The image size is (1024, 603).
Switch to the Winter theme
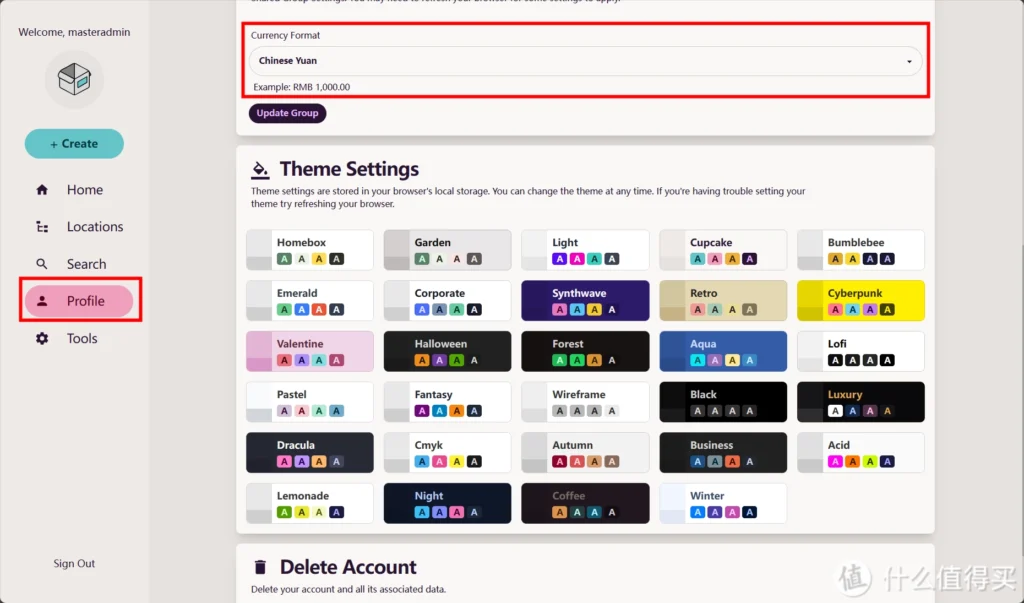click(x=722, y=504)
